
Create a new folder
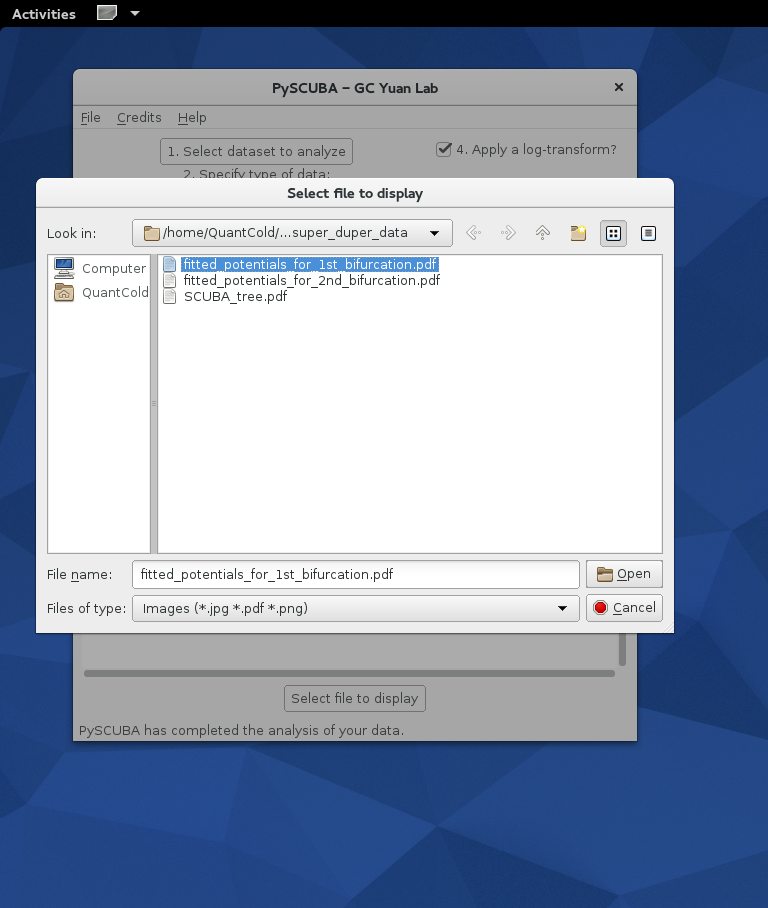(x=578, y=233)
